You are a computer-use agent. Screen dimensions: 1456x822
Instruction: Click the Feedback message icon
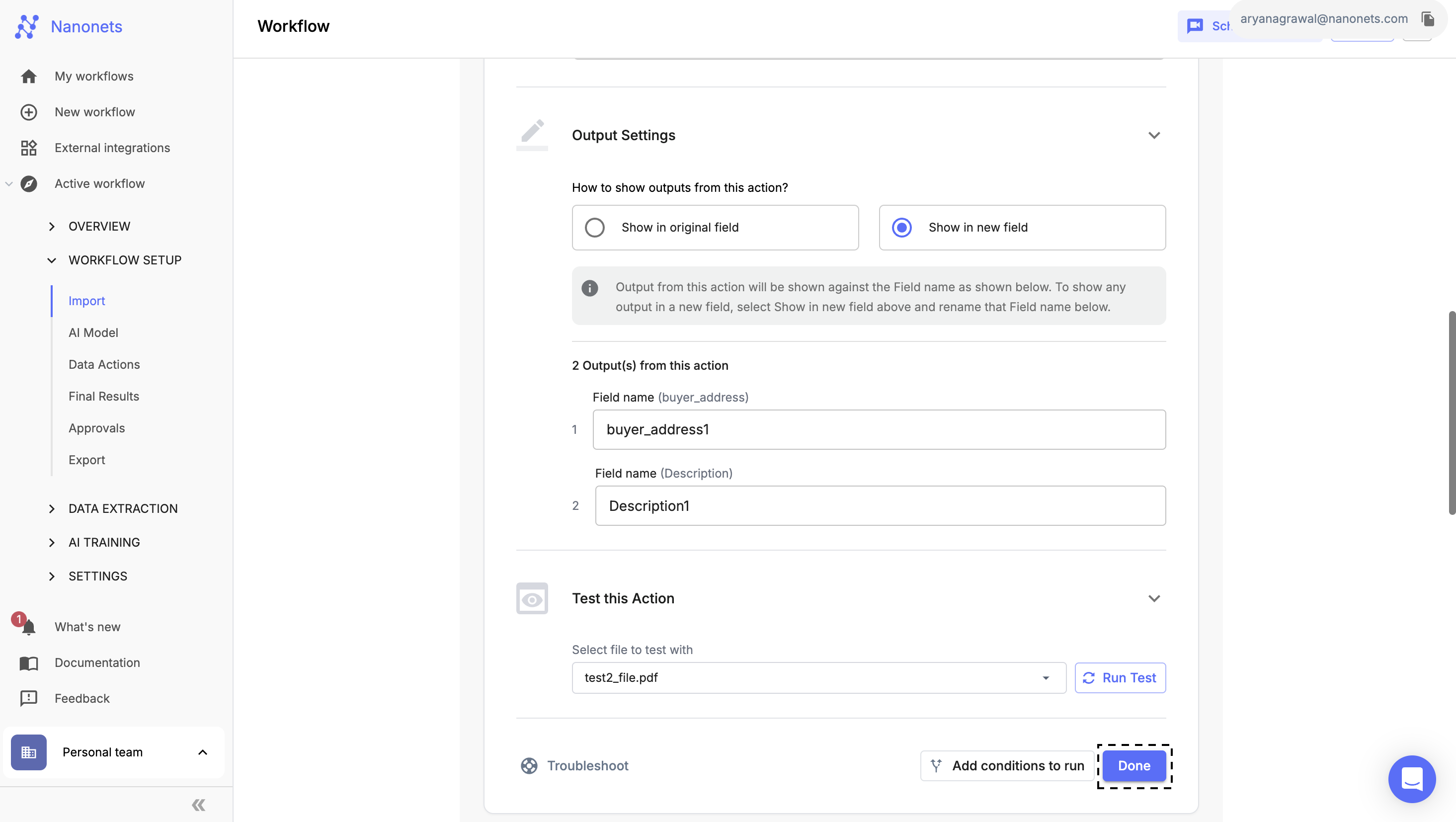click(29, 698)
